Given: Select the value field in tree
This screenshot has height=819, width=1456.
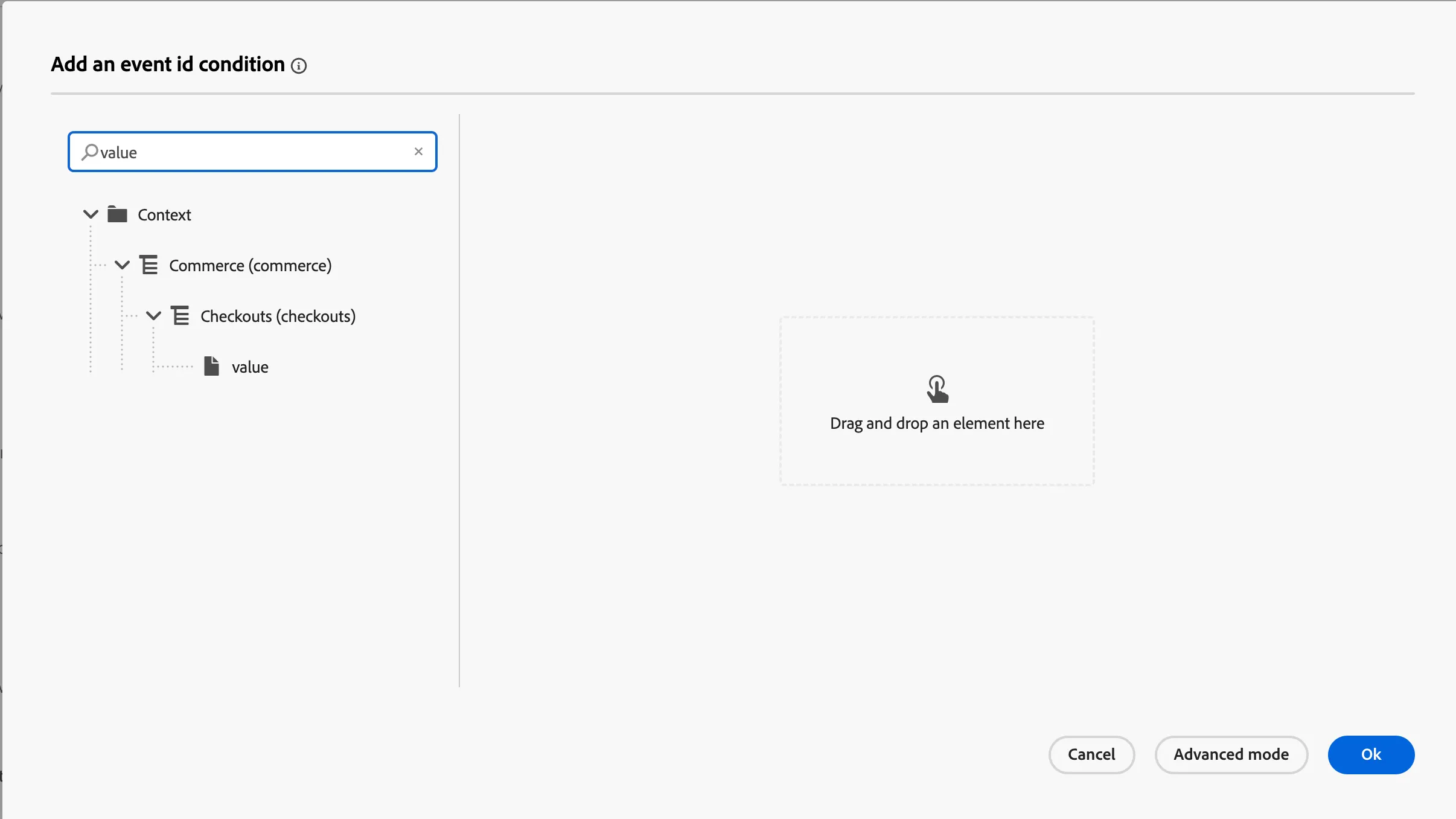Looking at the screenshot, I should click(250, 367).
